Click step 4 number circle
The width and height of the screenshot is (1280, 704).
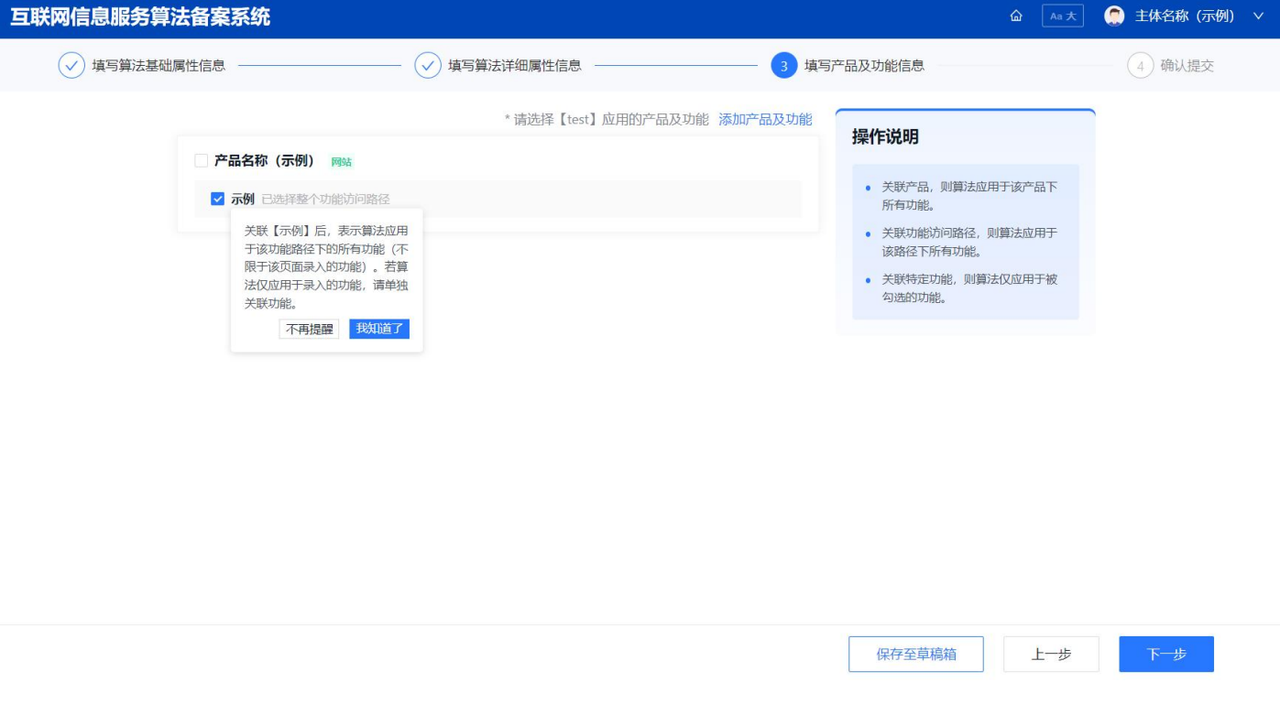coord(1140,65)
